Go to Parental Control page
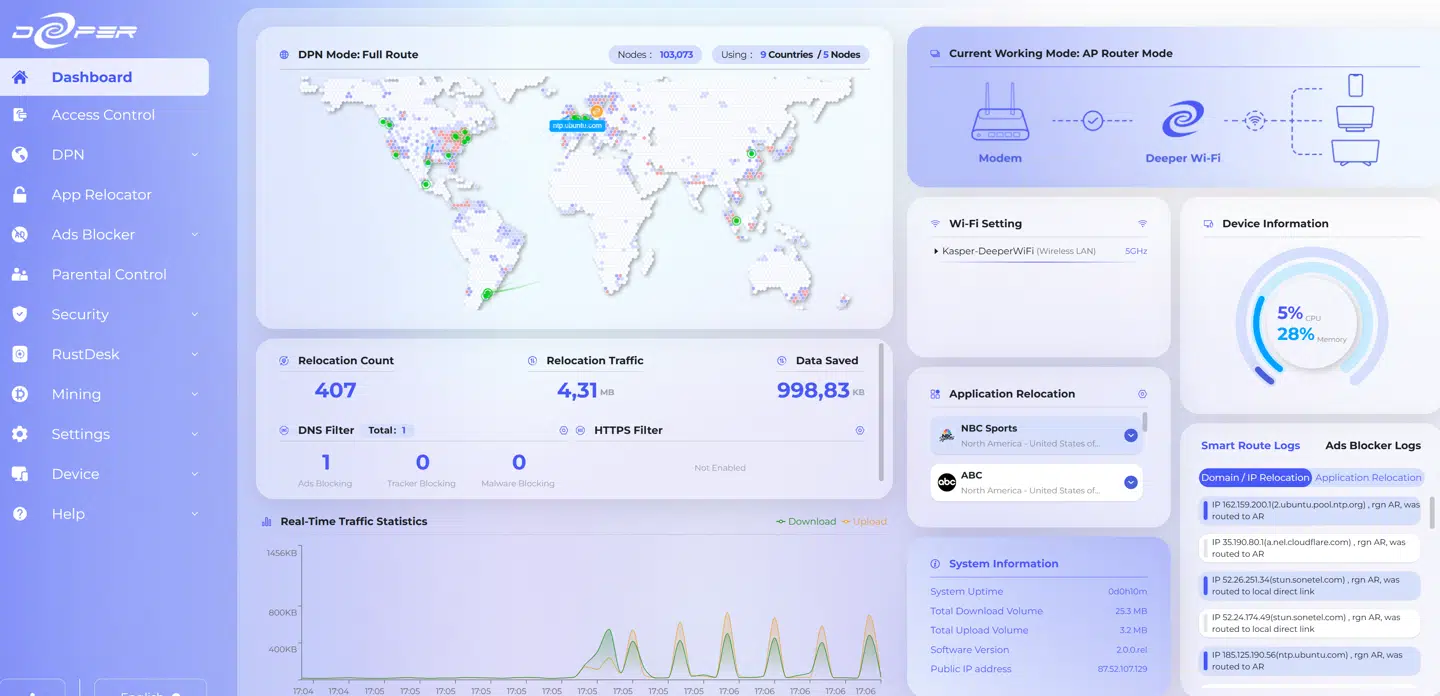Viewport: 1440px width, 696px height. point(109,274)
